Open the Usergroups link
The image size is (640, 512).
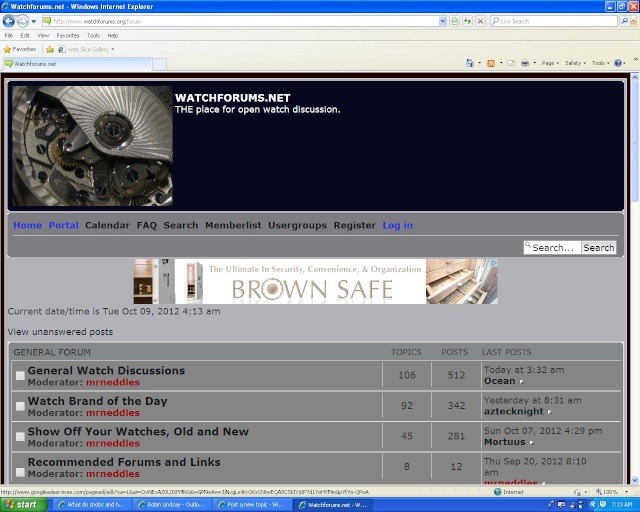(297, 225)
